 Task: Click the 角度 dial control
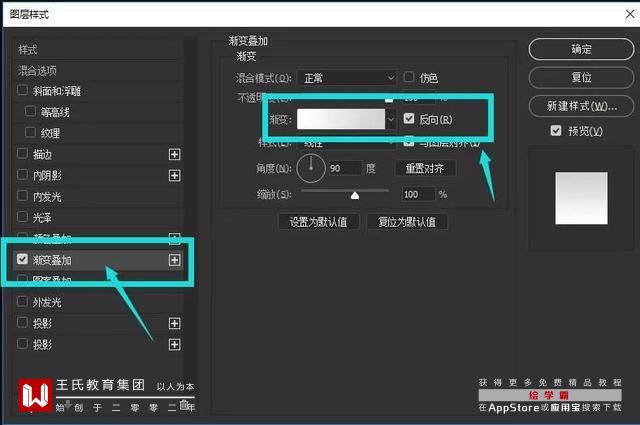311,168
